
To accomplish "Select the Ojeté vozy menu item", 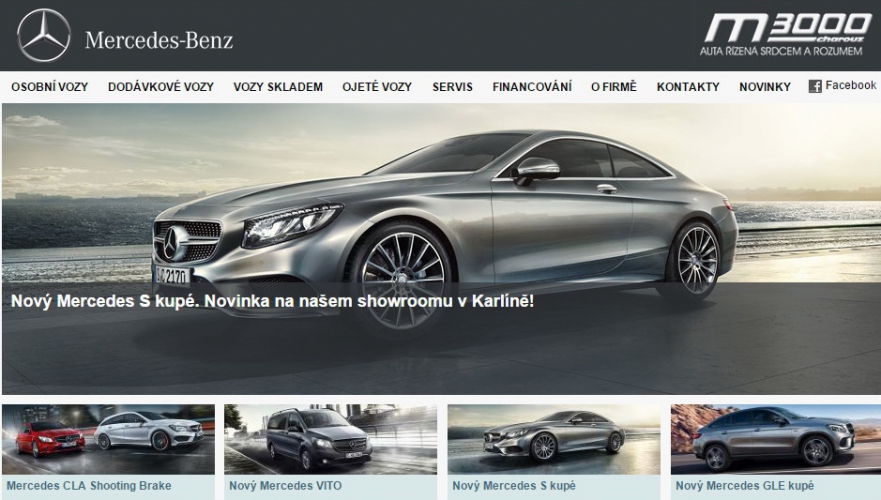I will [x=377, y=87].
